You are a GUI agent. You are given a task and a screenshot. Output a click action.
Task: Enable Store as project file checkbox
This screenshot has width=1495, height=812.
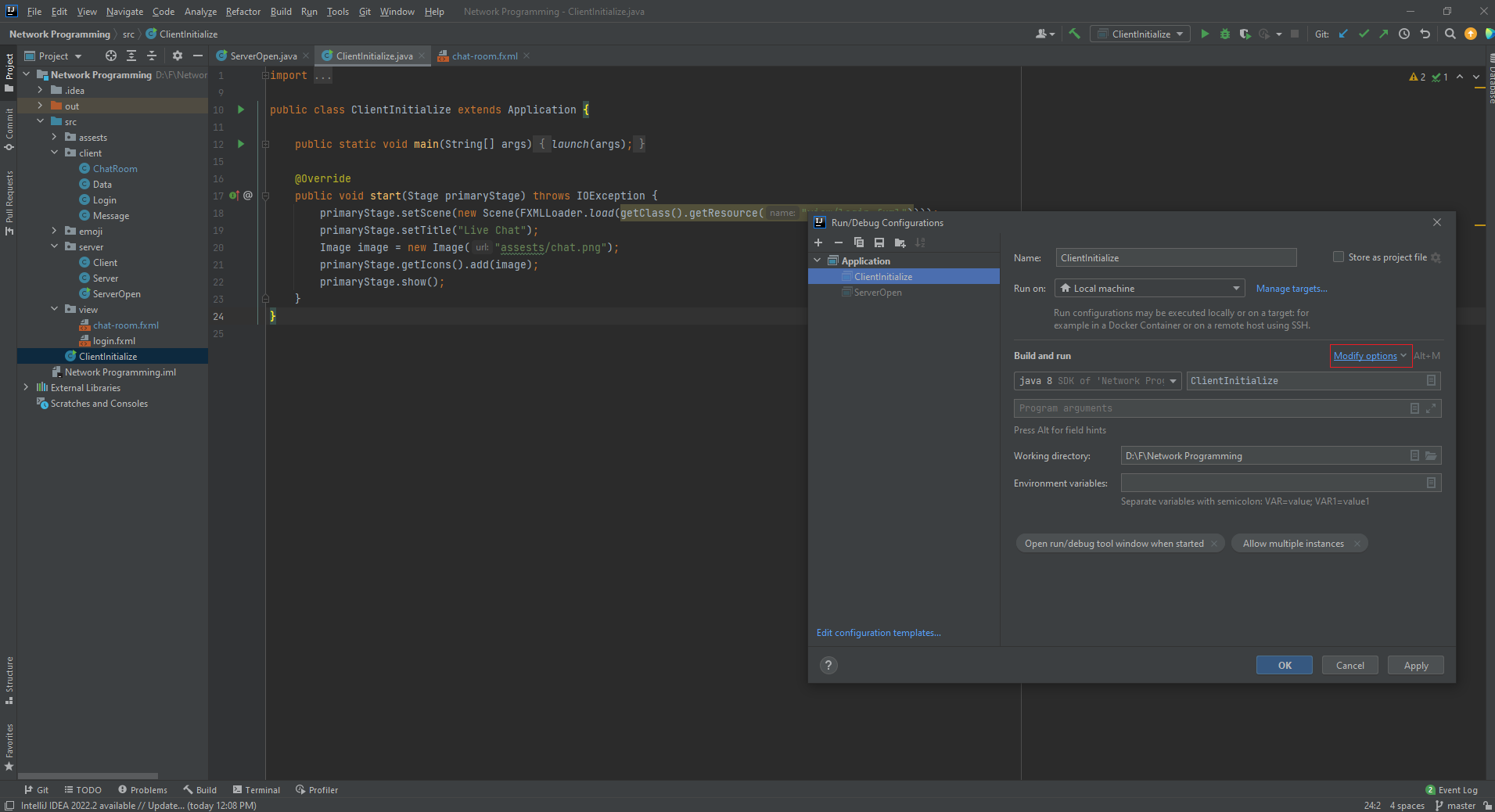1339,257
